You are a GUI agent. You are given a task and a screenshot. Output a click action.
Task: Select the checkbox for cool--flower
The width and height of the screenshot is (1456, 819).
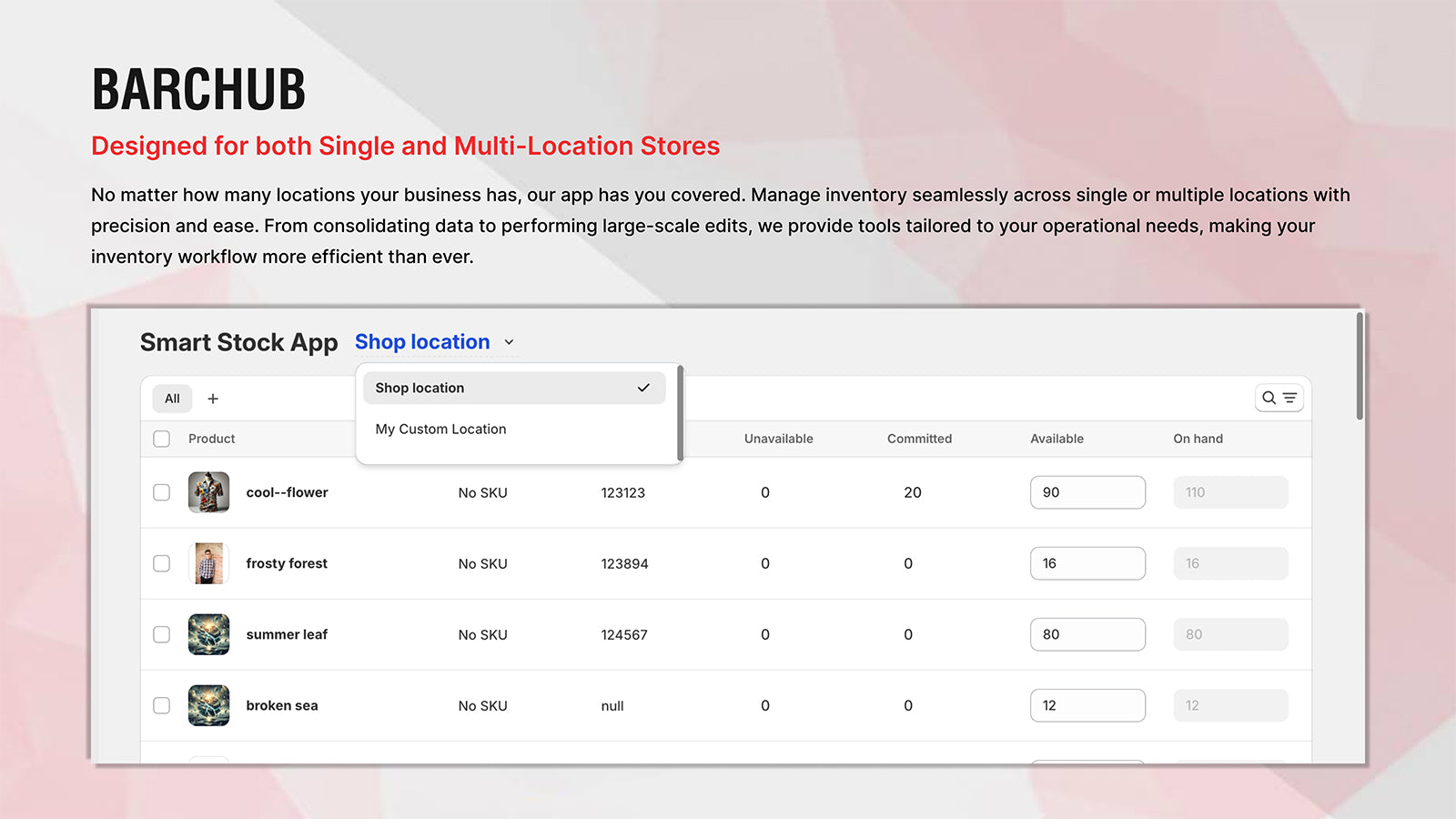161,491
